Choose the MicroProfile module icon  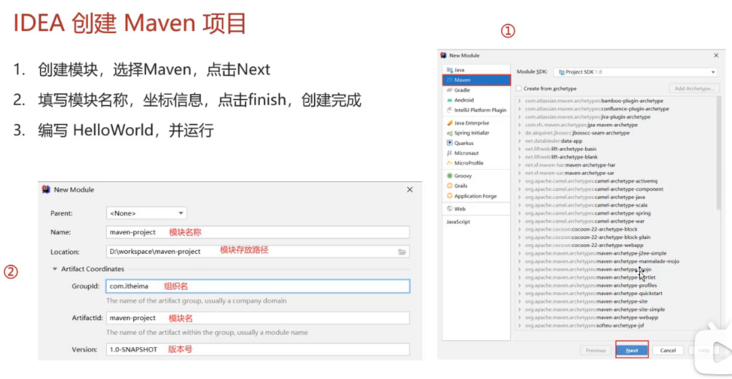tap(450, 163)
